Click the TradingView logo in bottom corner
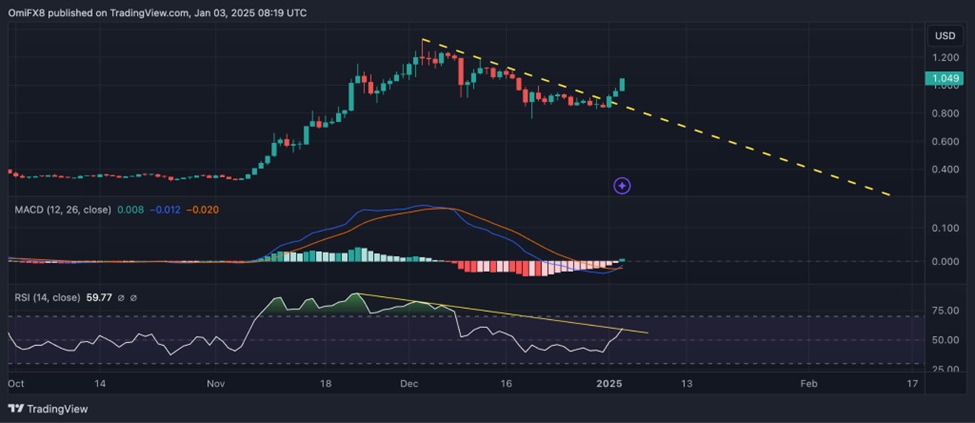The height and width of the screenshot is (423, 975). click(48, 408)
